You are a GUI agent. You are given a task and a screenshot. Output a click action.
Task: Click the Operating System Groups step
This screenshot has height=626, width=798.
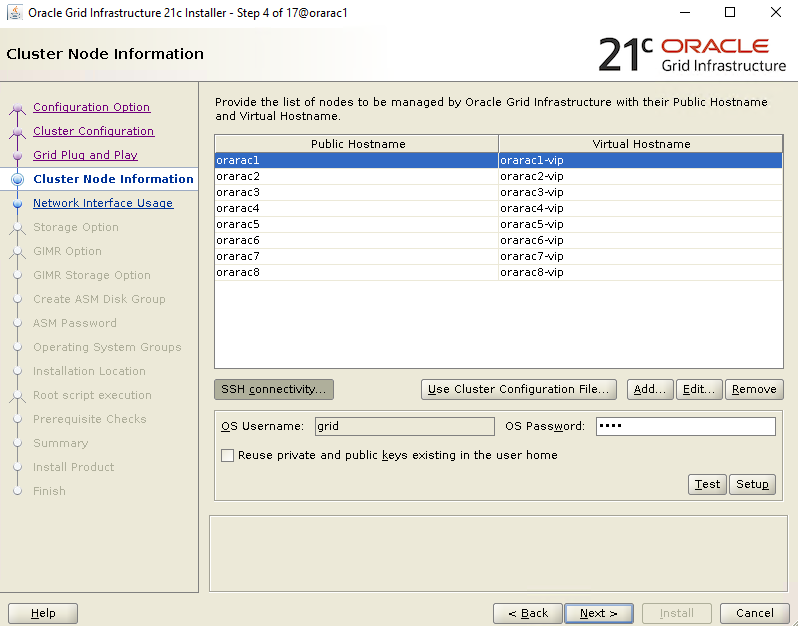[x=107, y=347]
